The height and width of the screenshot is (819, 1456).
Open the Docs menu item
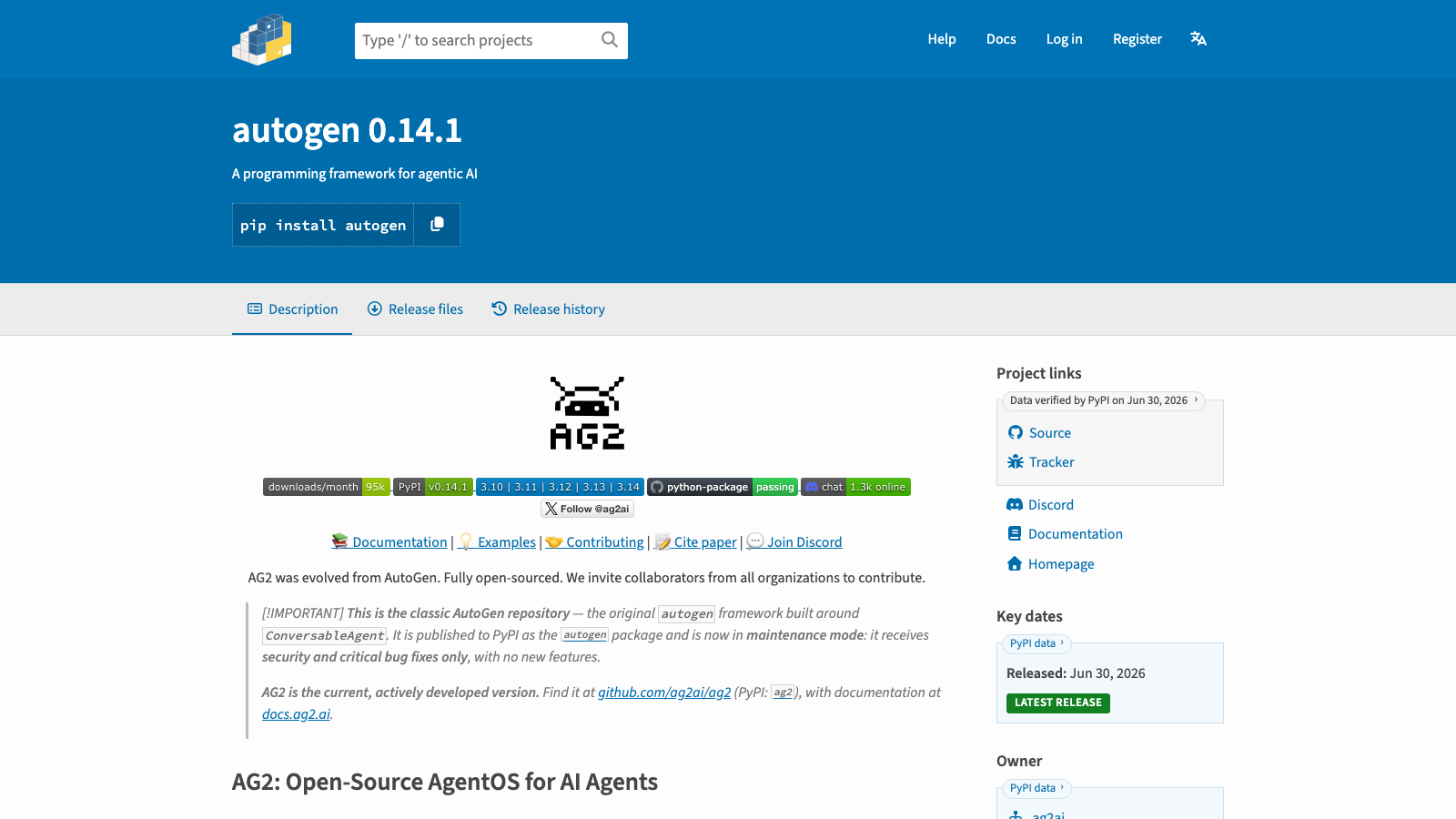coord(1001,39)
